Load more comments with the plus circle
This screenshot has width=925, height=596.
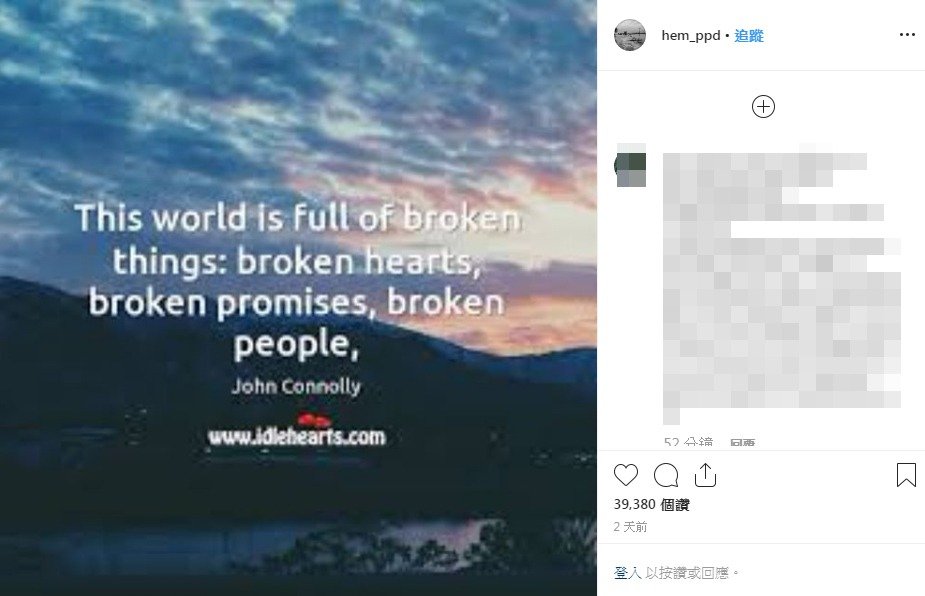coord(763,107)
